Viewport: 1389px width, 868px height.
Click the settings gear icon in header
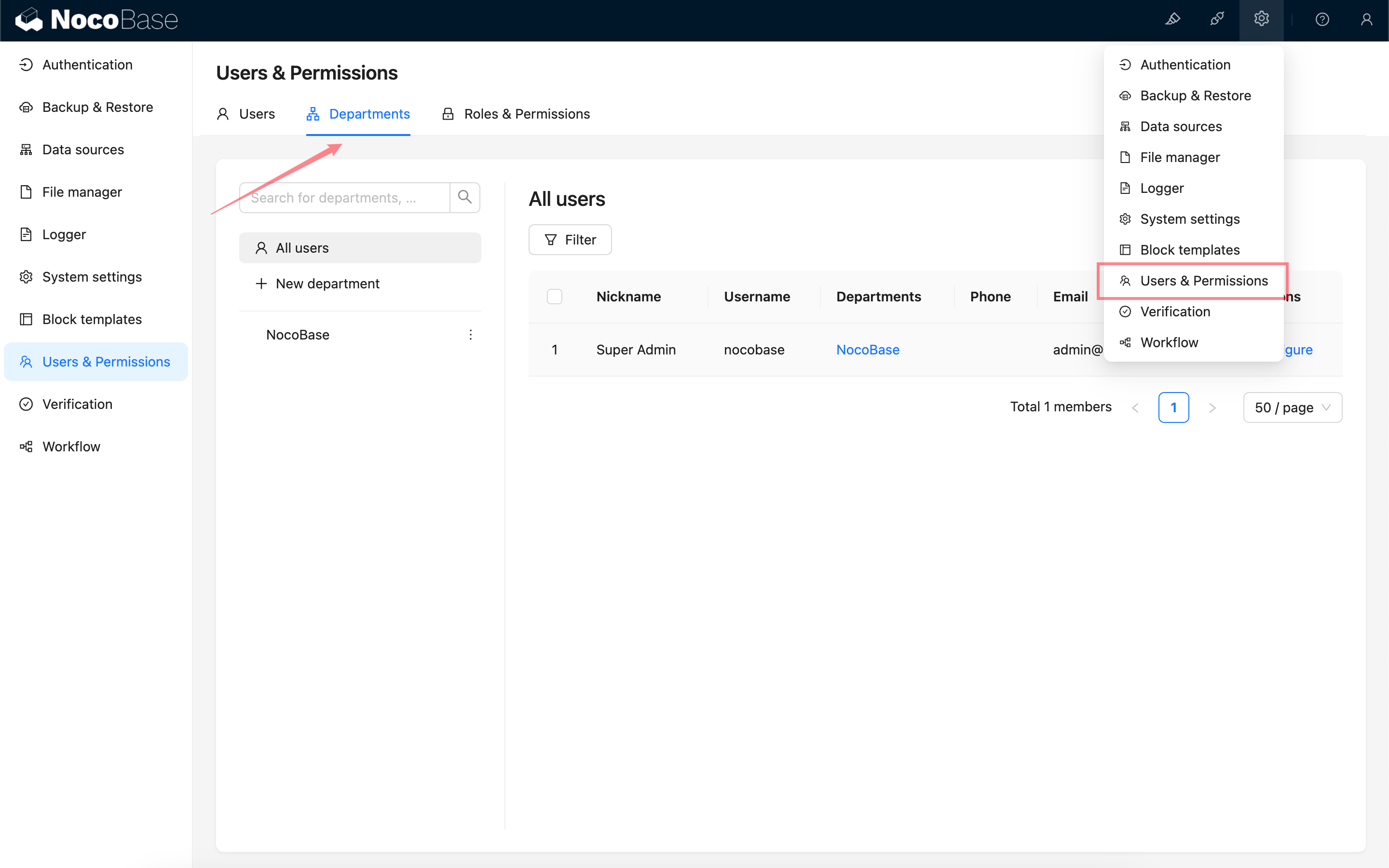click(1261, 19)
